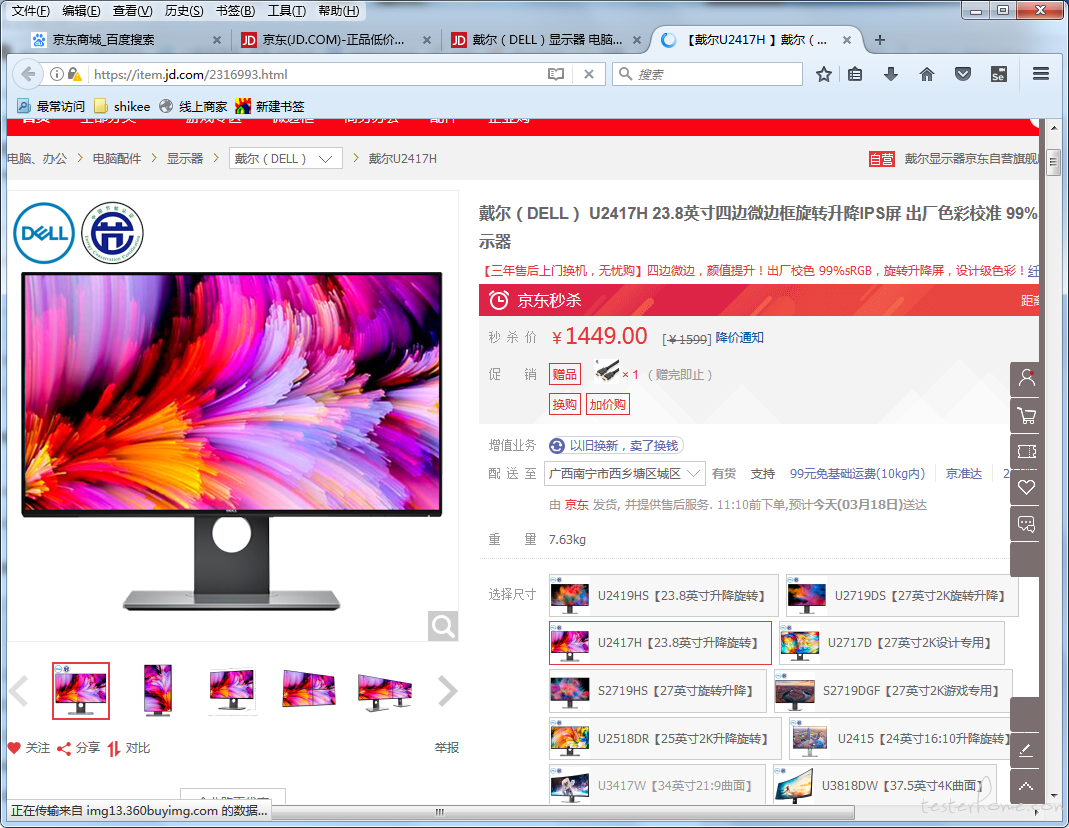This screenshot has height=828, width=1069.
Task: Click the browser search input field
Action: point(708,74)
